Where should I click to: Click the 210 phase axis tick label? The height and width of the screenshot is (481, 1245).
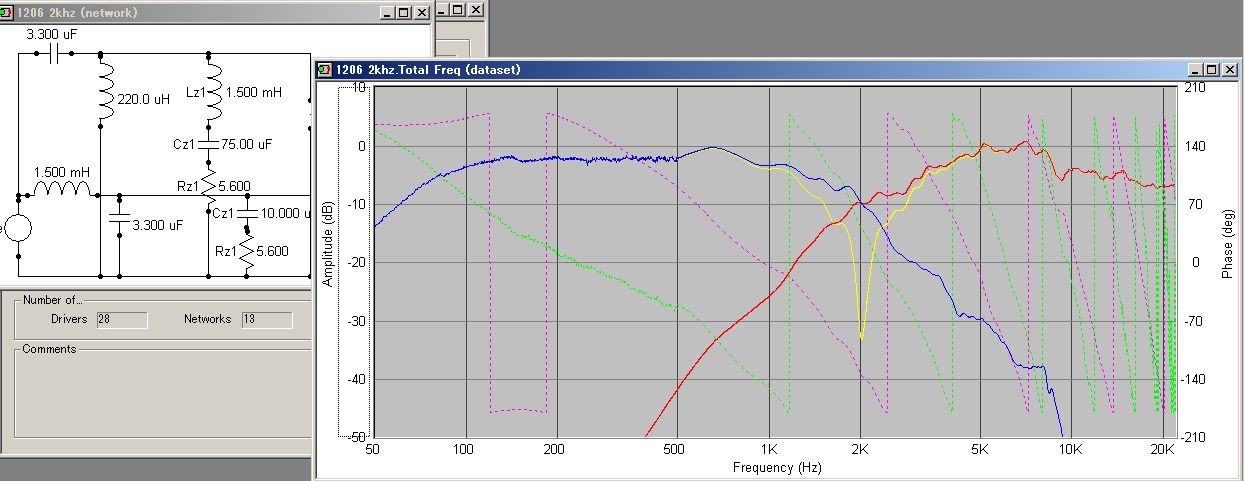[x=1196, y=88]
